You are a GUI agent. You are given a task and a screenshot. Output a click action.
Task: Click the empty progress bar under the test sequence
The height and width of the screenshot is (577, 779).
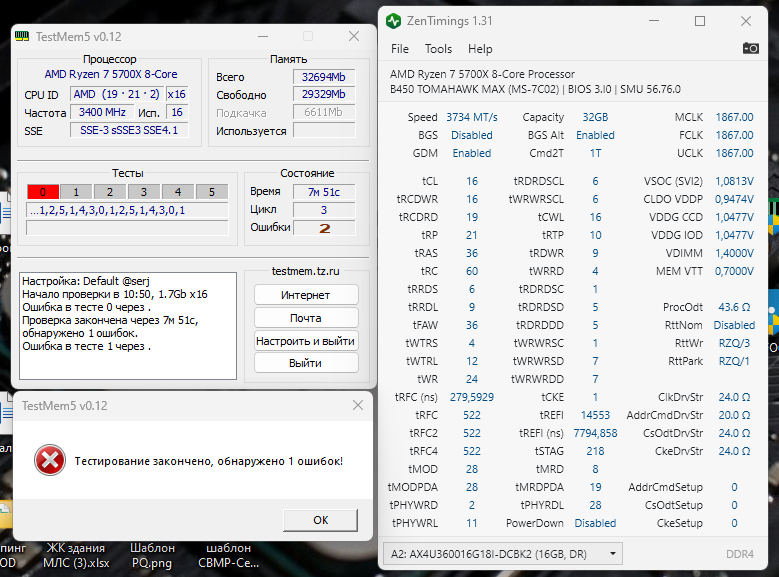coord(127,228)
